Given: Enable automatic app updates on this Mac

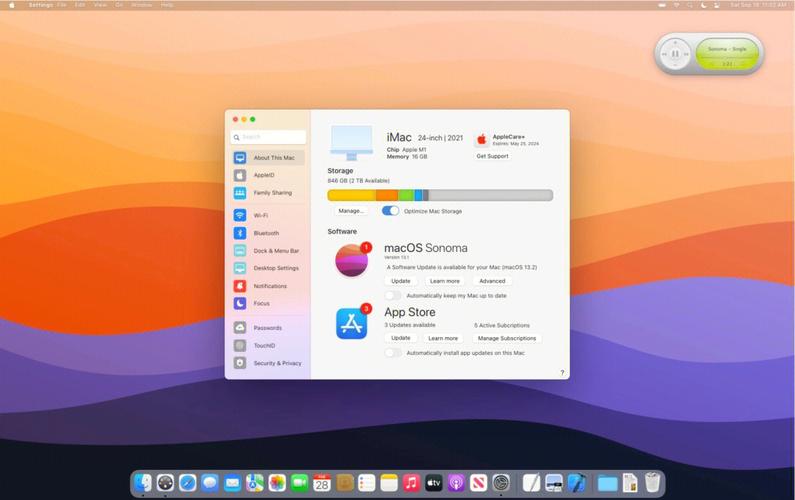Looking at the screenshot, I should [393, 353].
